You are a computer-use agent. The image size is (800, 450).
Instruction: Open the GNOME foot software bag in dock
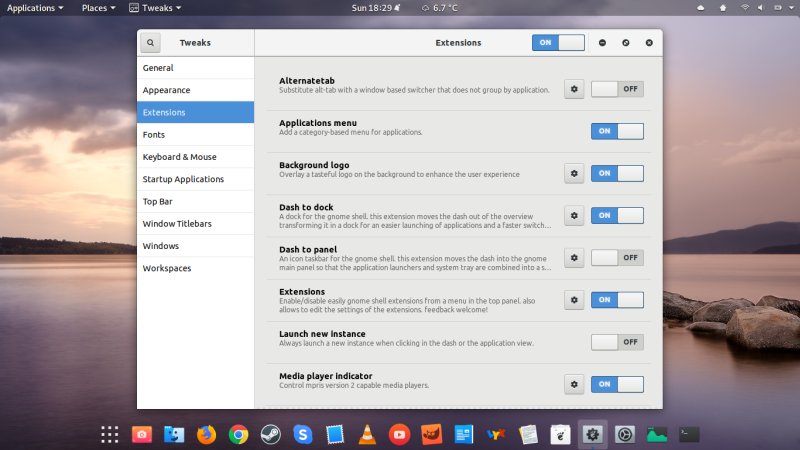tap(560, 435)
